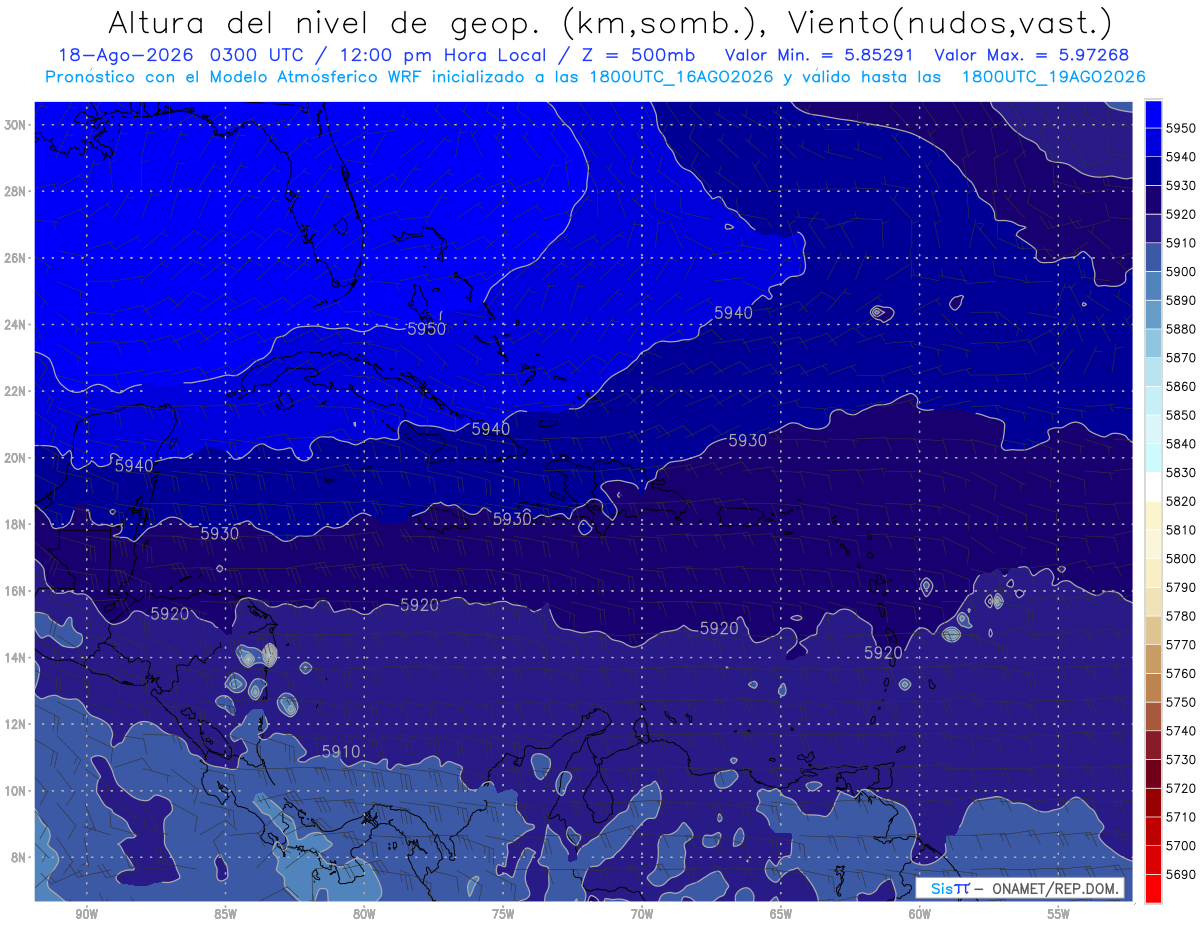Select 'Valor Min. = 5.85291'
1200x927 pixels.
[x=820, y=56]
